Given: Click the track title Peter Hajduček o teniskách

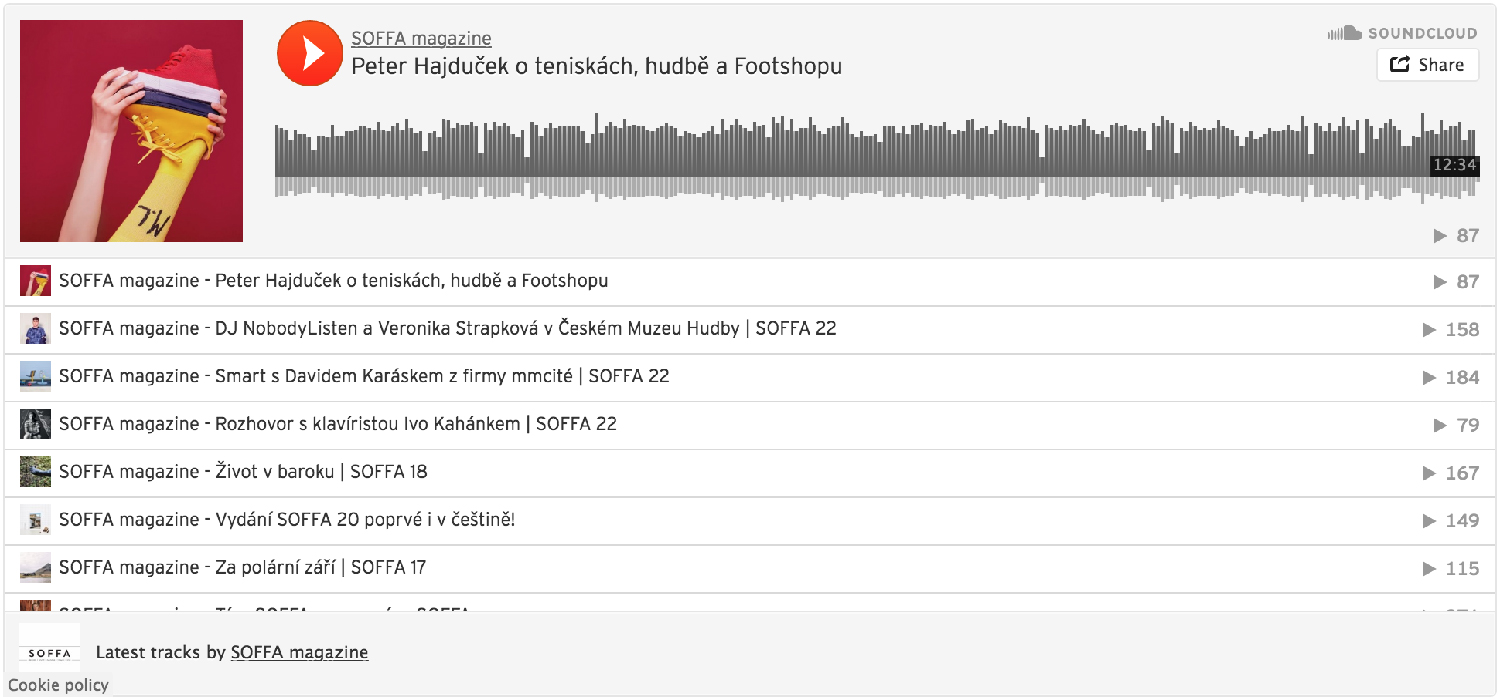Looking at the screenshot, I should point(596,67).
